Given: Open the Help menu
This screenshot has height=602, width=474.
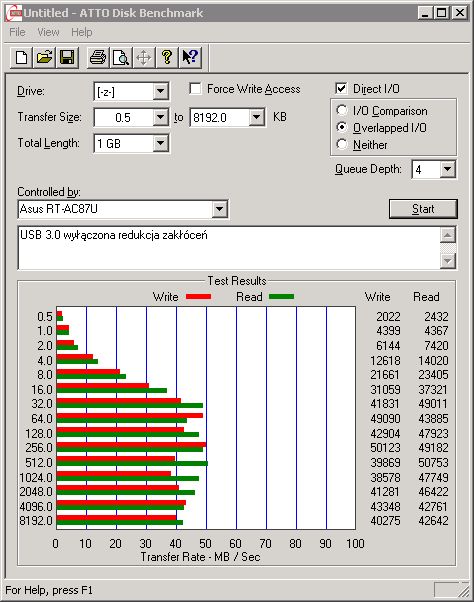Looking at the screenshot, I should click(x=82, y=32).
